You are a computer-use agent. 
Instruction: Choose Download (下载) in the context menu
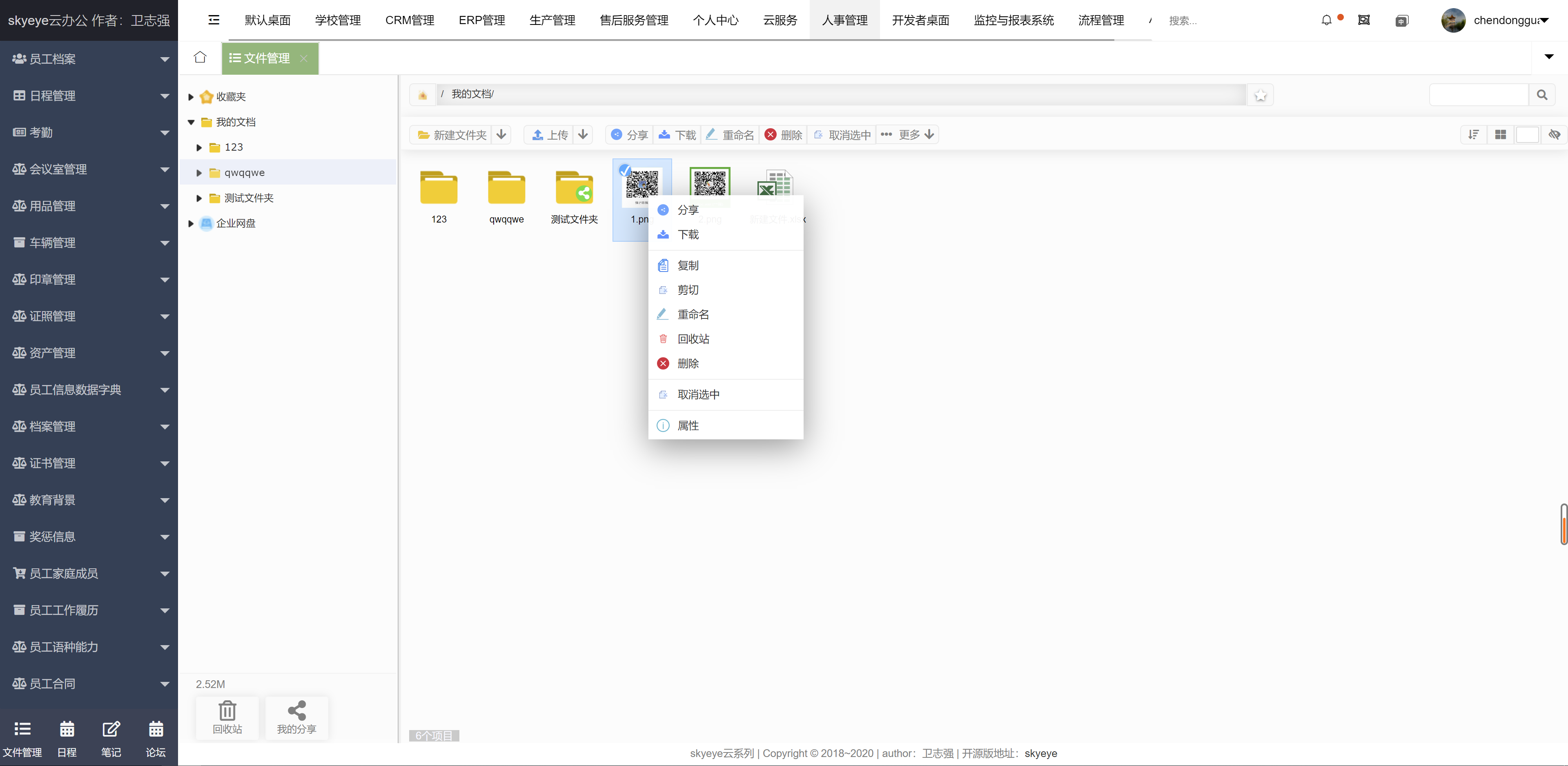726,234
